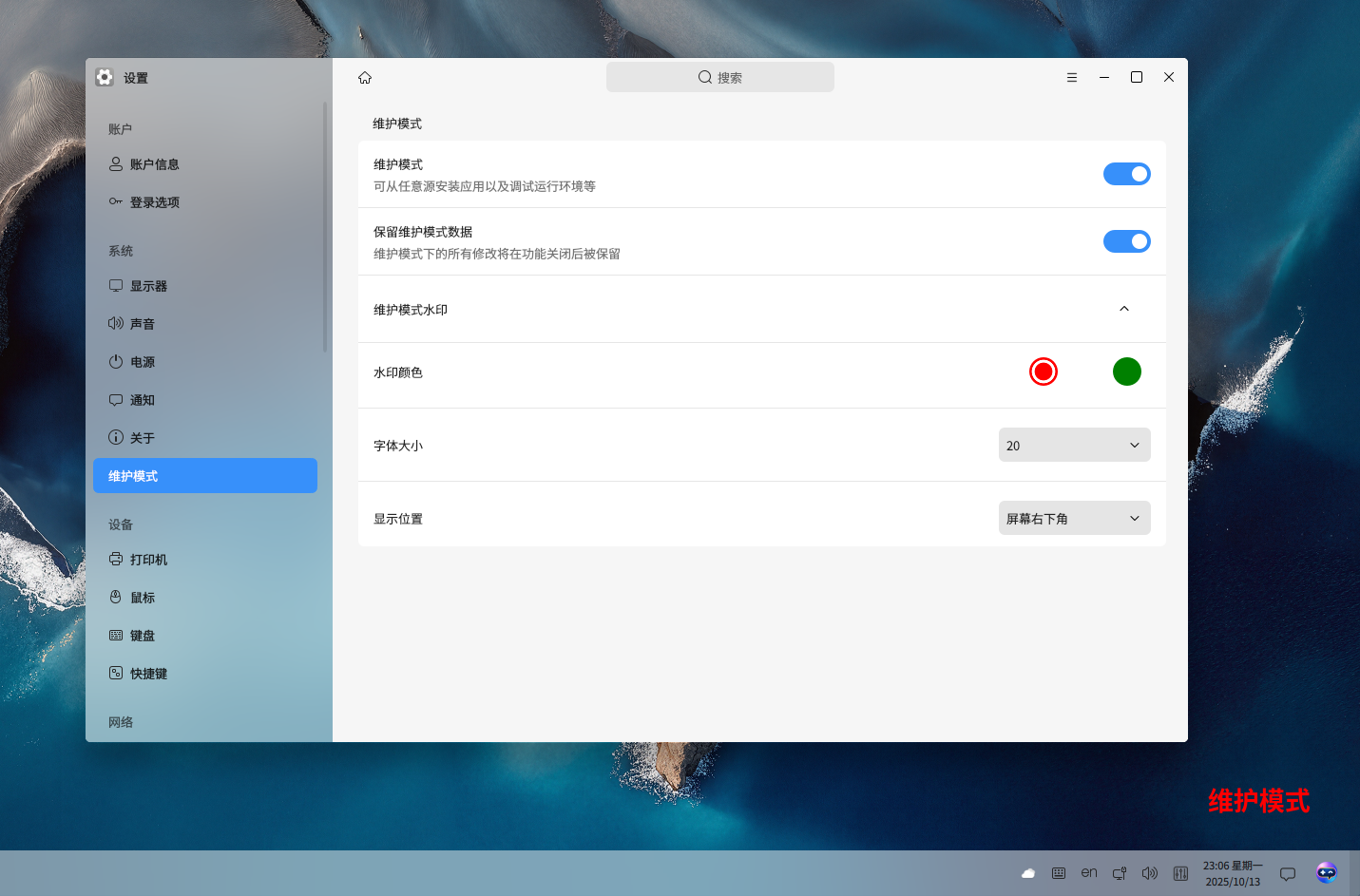Launch the AI assistant tray icon
This screenshot has height=896, width=1360.
point(1327,872)
